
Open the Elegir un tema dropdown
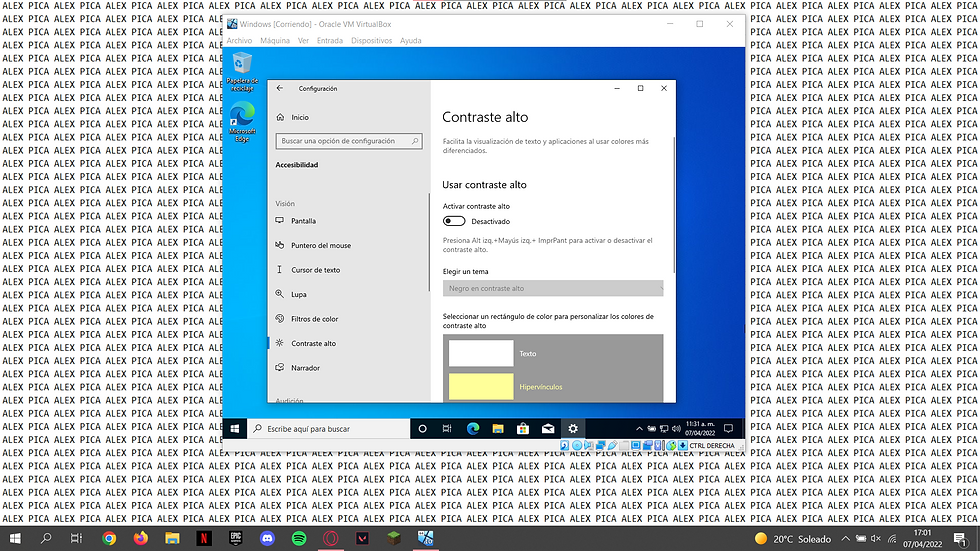coord(552,289)
